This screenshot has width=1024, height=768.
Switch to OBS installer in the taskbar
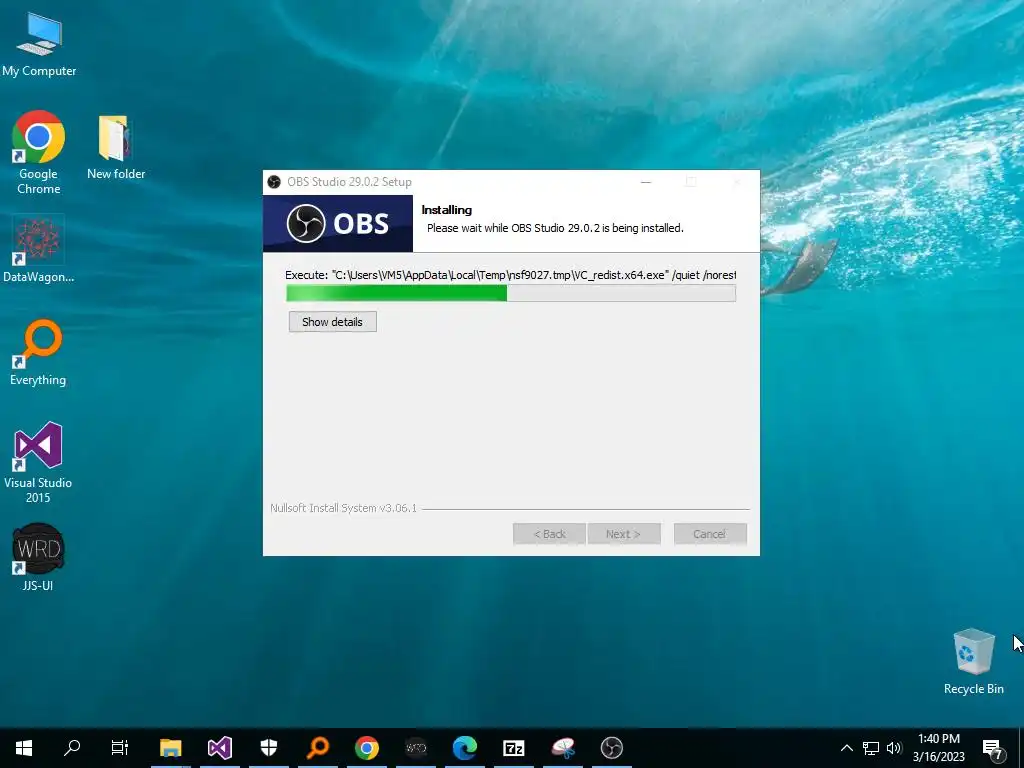point(612,748)
